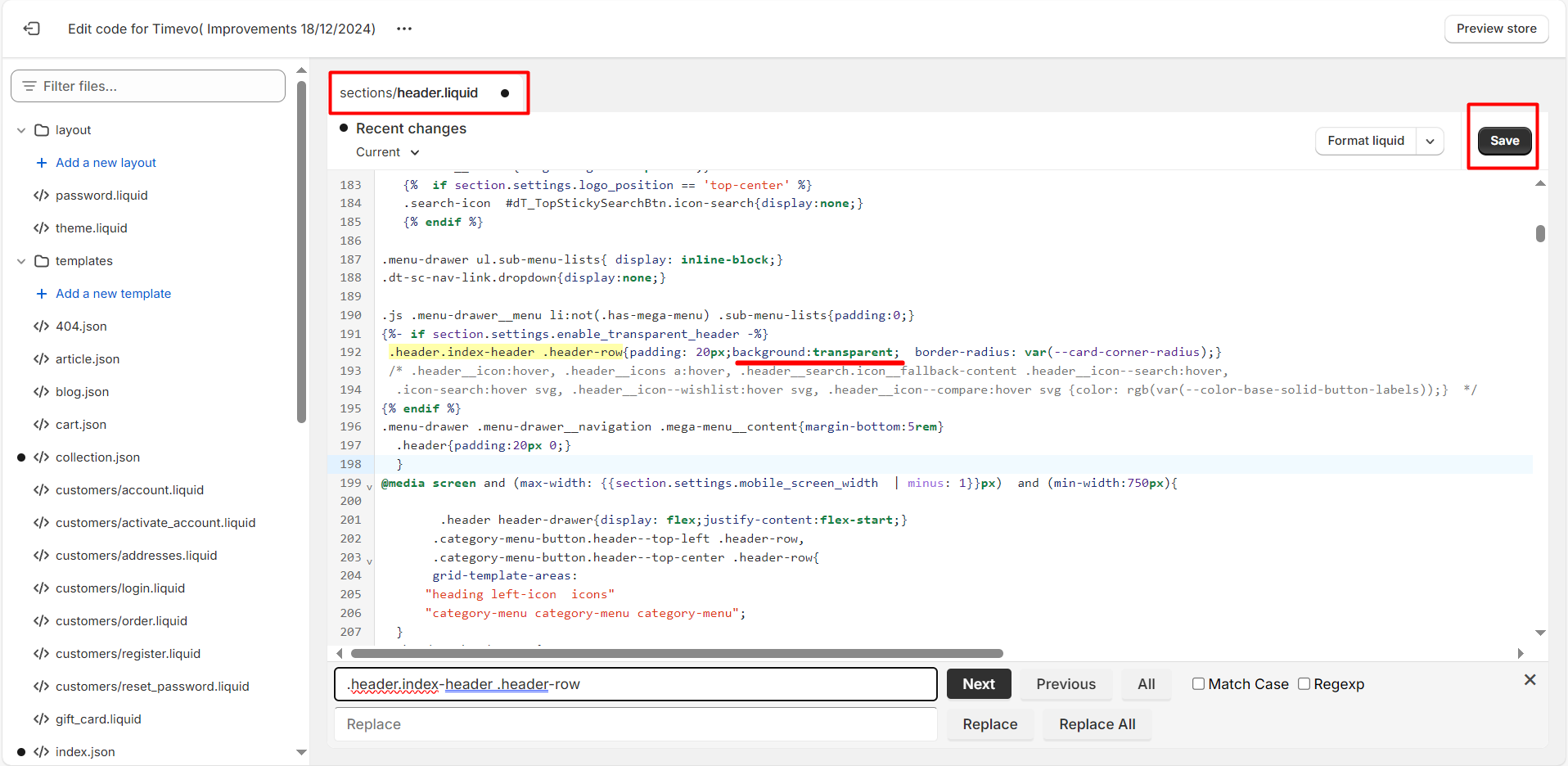Screen dimensions: 1568x766
Task: Click the Format liquid button
Action: coord(1366,141)
